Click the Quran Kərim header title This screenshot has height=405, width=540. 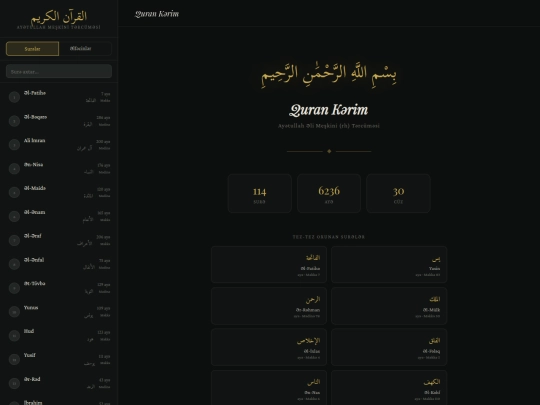[x=157, y=14]
